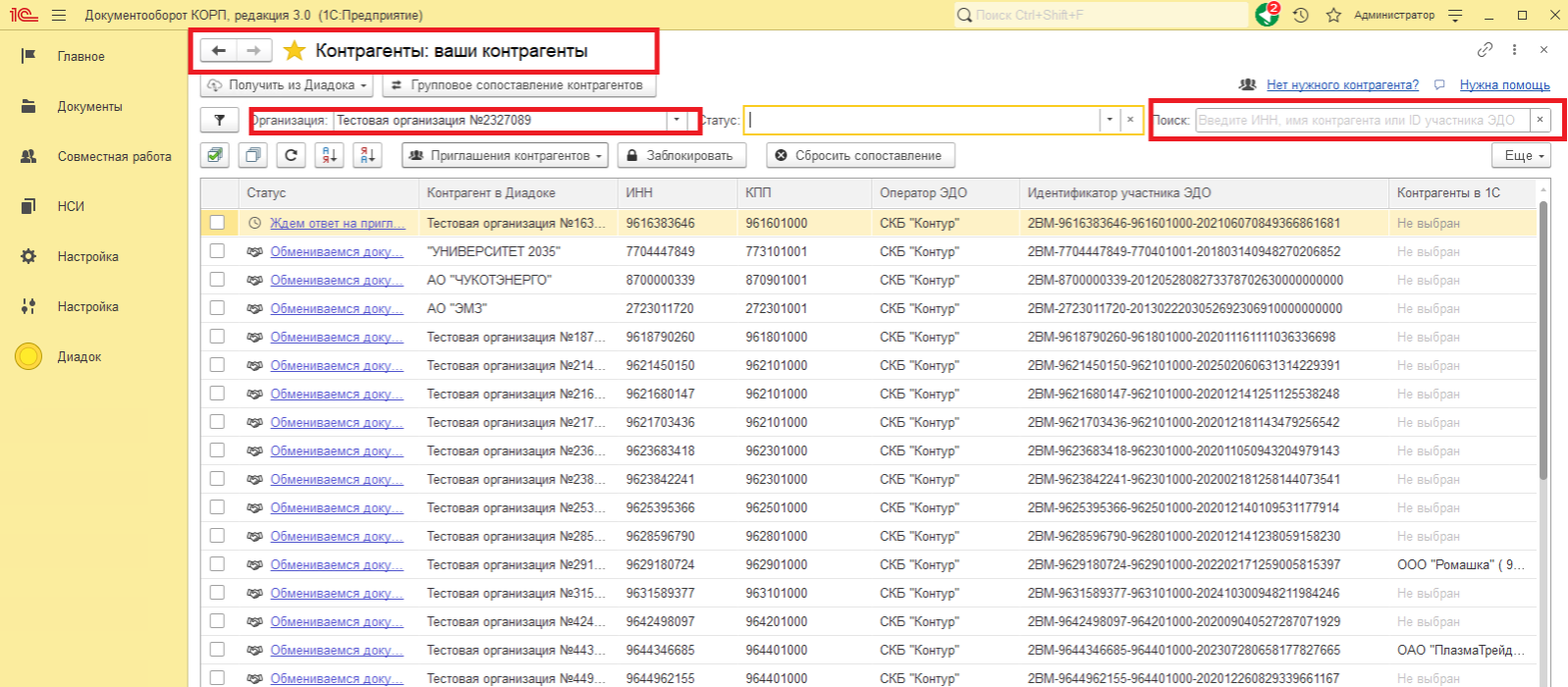Add page to favorites via yellow star
This screenshot has width=1568, height=687.
click(x=295, y=51)
